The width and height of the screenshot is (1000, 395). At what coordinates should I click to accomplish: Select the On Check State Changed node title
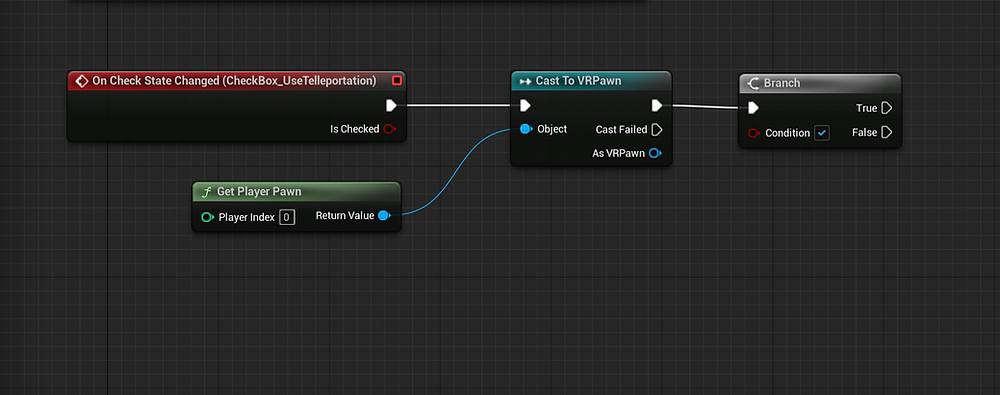click(x=234, y=81)
